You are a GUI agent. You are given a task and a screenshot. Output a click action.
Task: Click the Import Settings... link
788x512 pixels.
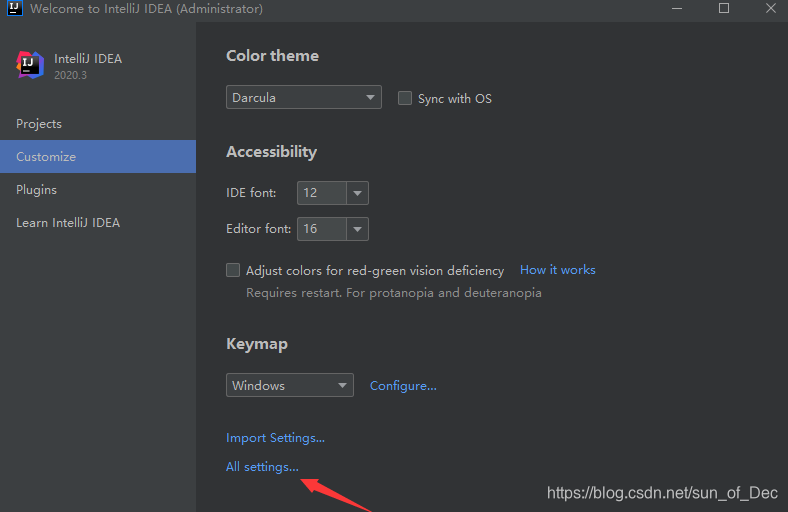[x=275, y=438]
